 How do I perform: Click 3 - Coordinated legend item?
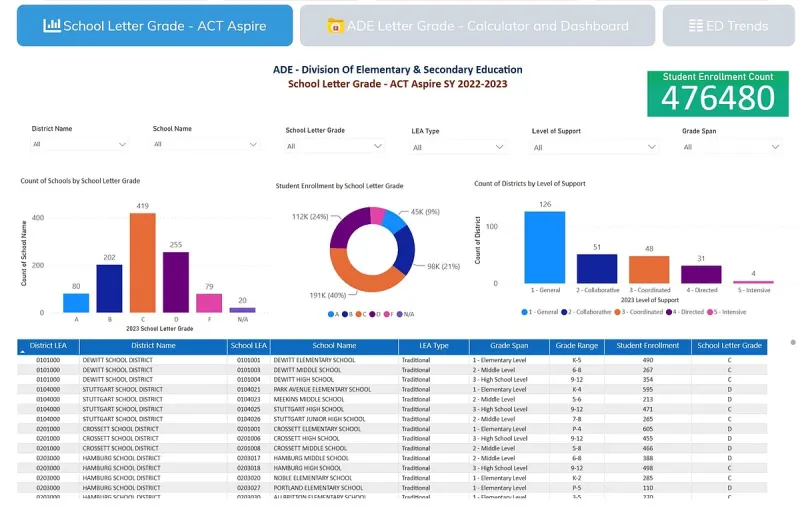[x=639, y=312]
